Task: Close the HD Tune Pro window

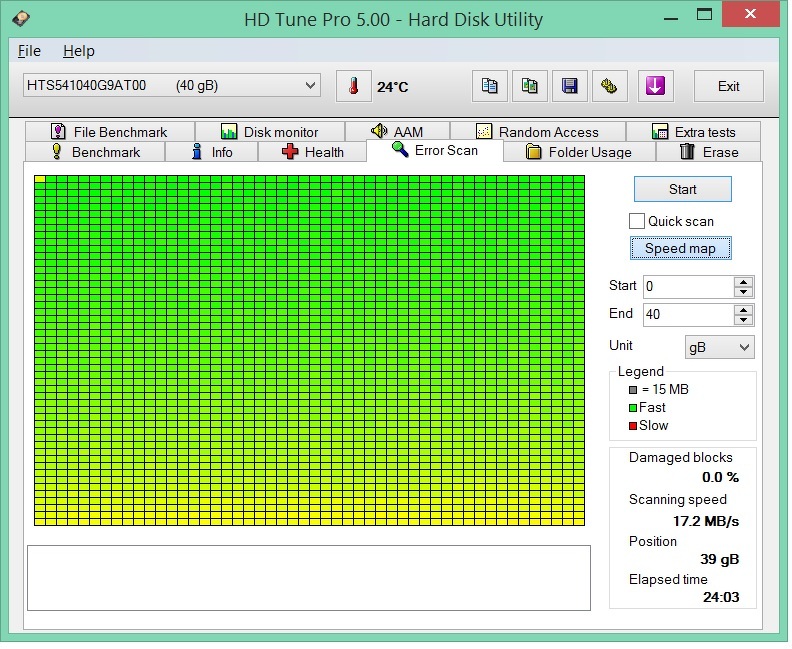Action: point(750,14)
